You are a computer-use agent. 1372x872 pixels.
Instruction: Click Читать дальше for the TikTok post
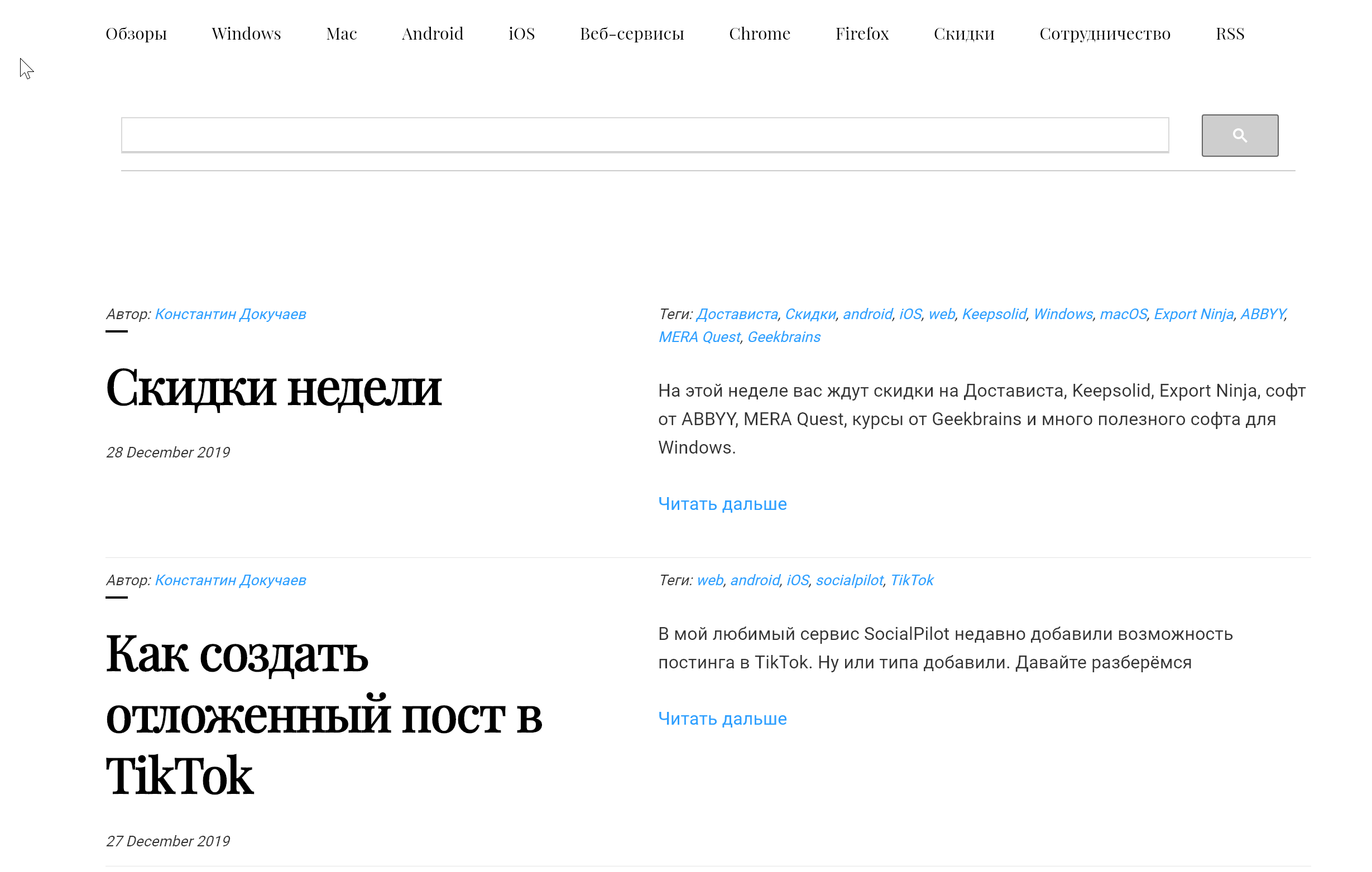[x=722, y=718]
